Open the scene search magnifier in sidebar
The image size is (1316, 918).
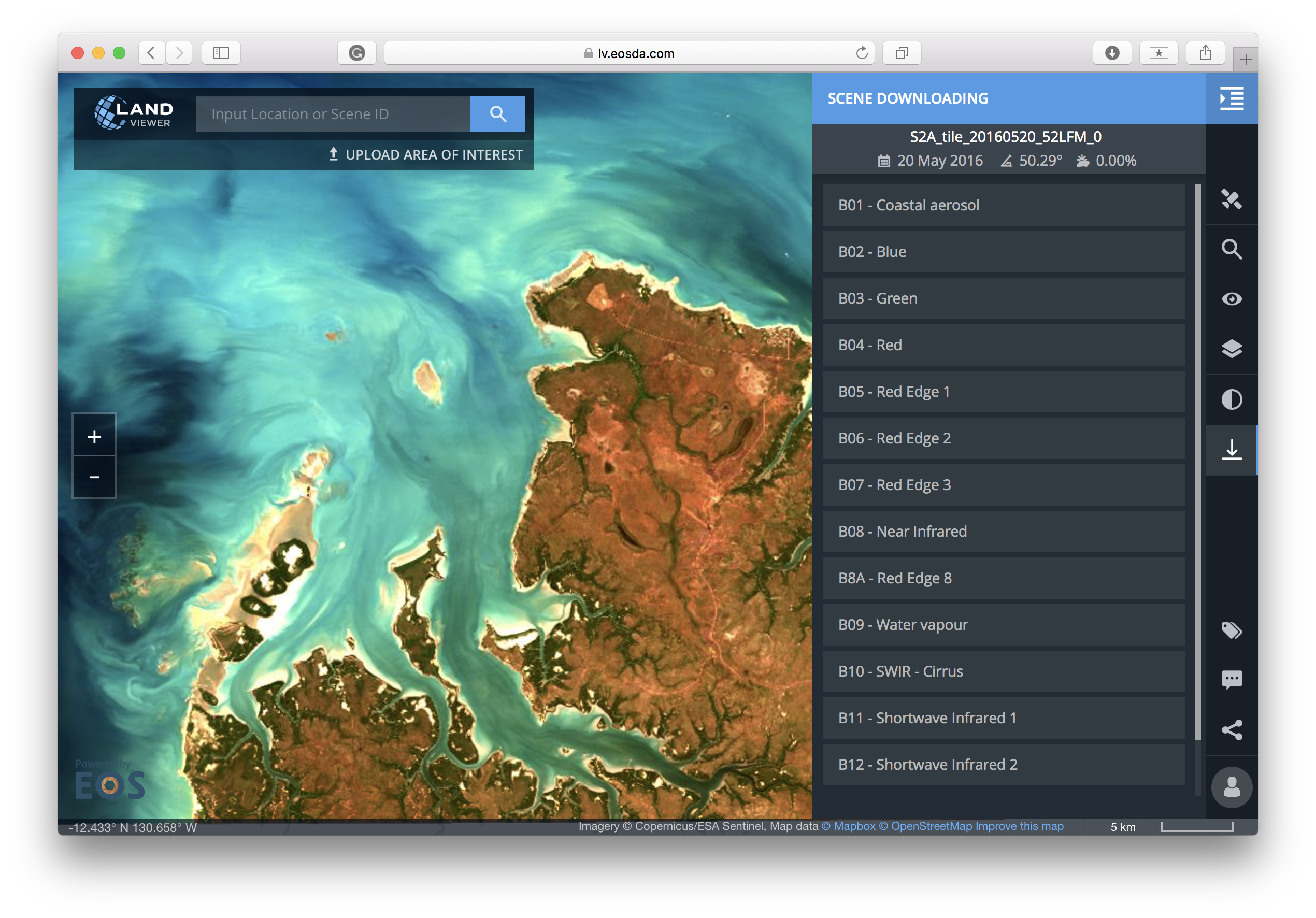pos(1231,249)
